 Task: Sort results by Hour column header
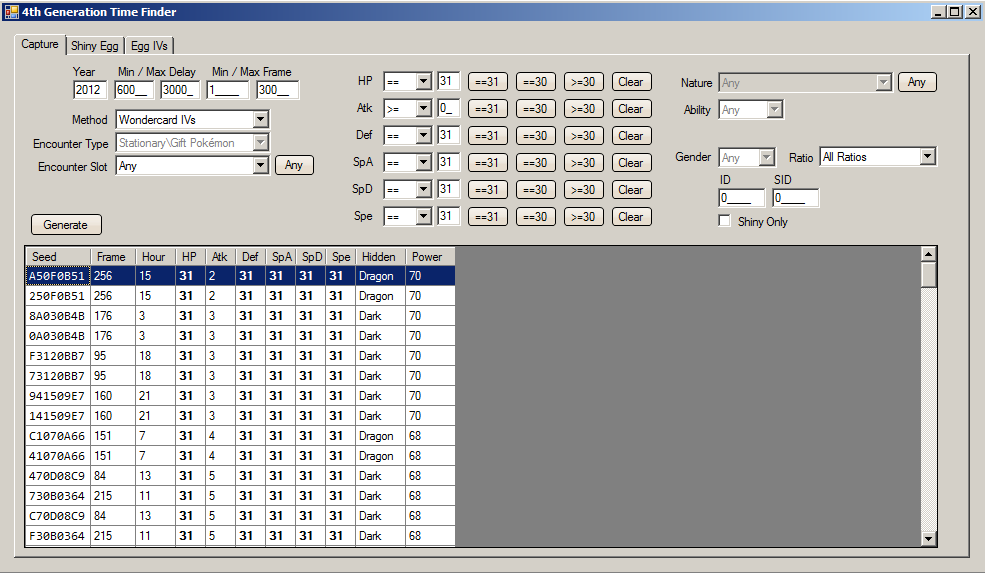tap(155, 256)
